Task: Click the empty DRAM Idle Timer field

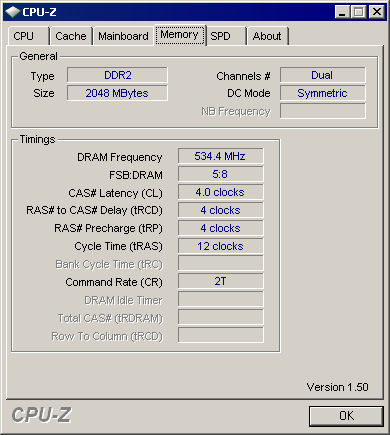Action: pyautogui.click(x=220, y=299)
